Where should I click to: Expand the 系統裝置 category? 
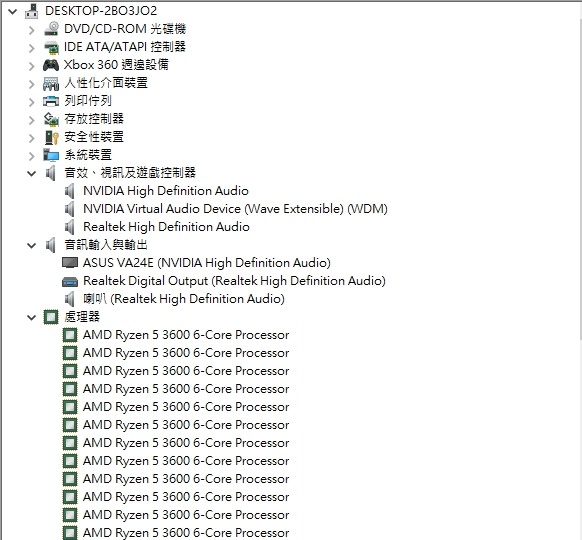[32, 156]
